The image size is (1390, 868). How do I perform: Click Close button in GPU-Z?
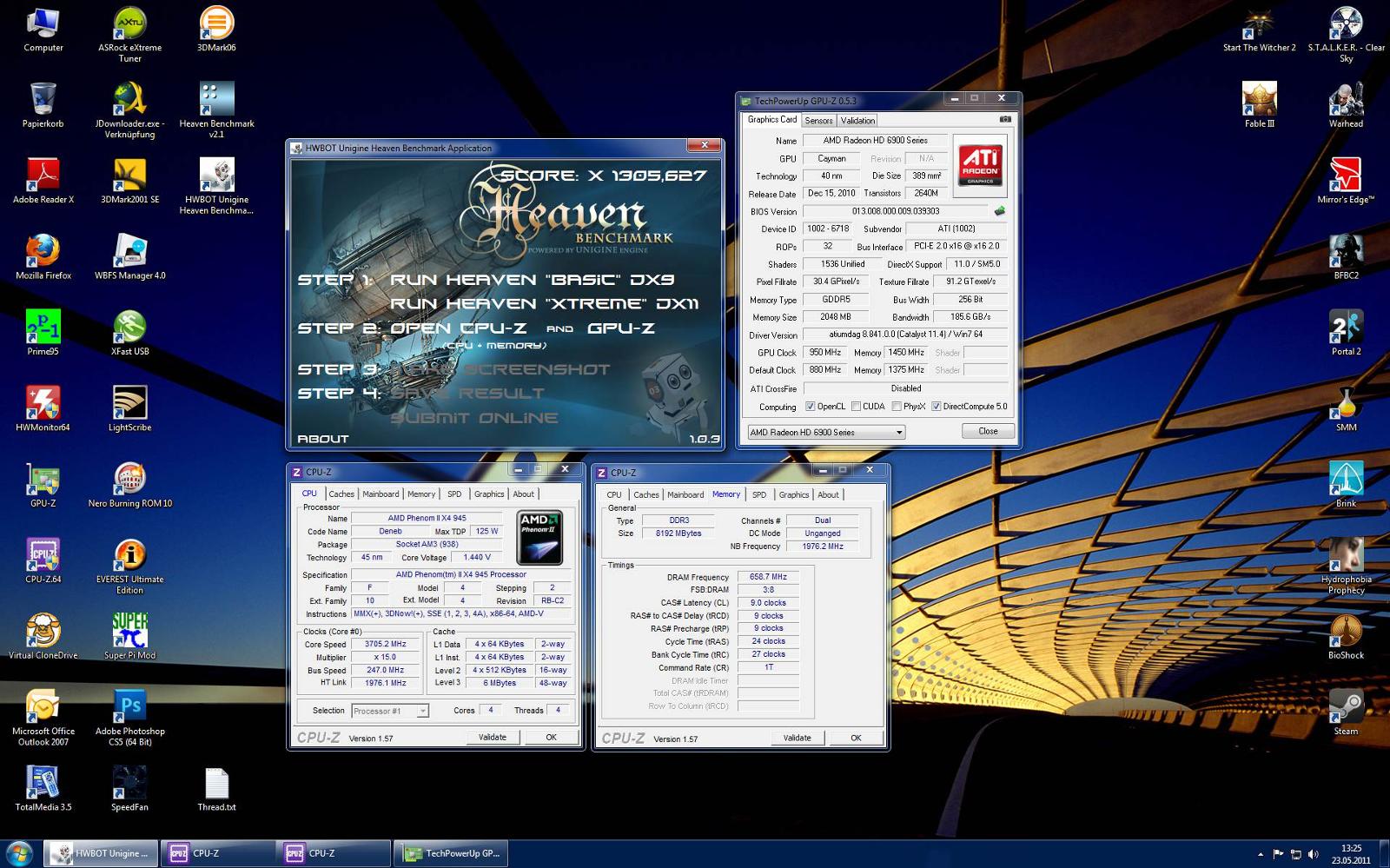988,431
